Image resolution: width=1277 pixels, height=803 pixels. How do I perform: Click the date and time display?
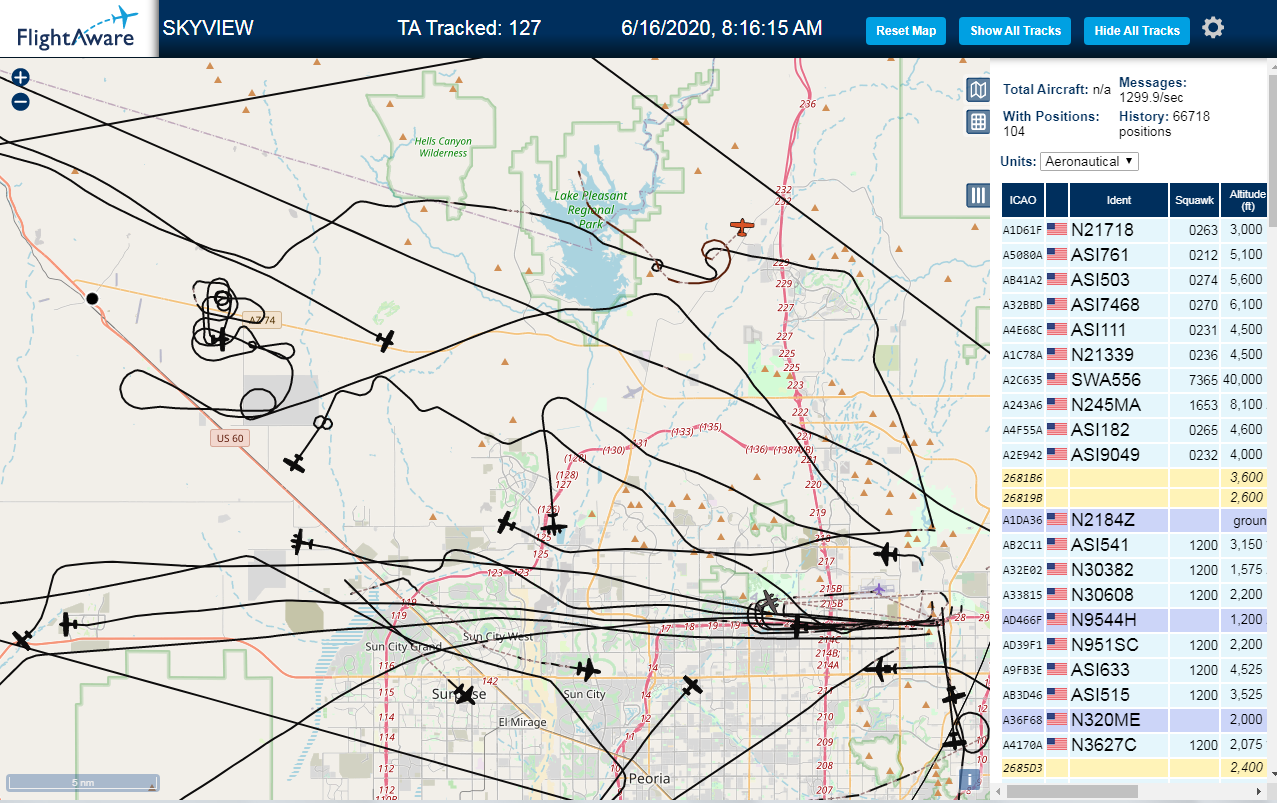(x=722, y=28)
